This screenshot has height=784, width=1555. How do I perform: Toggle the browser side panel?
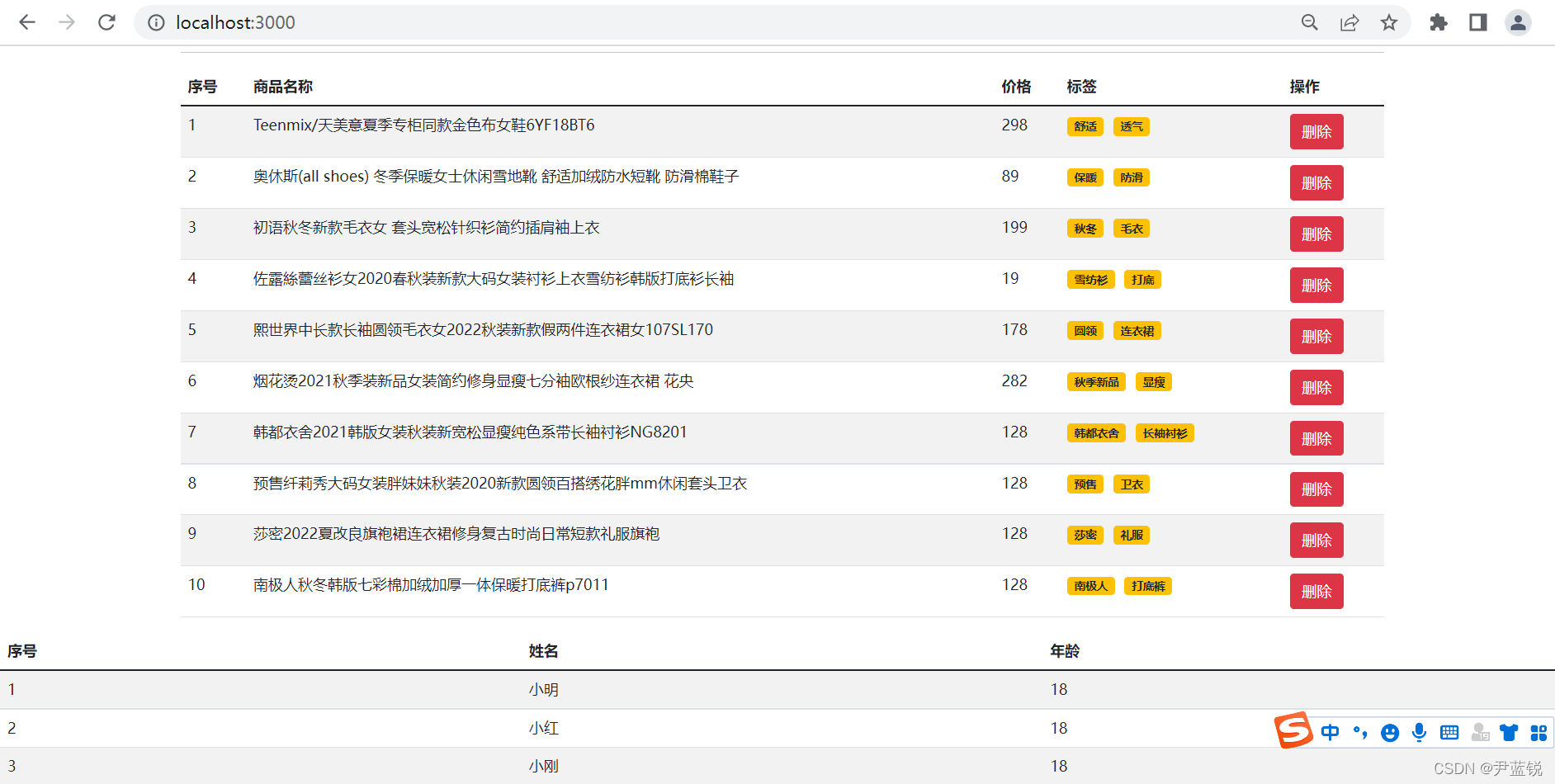point(1478,22)
